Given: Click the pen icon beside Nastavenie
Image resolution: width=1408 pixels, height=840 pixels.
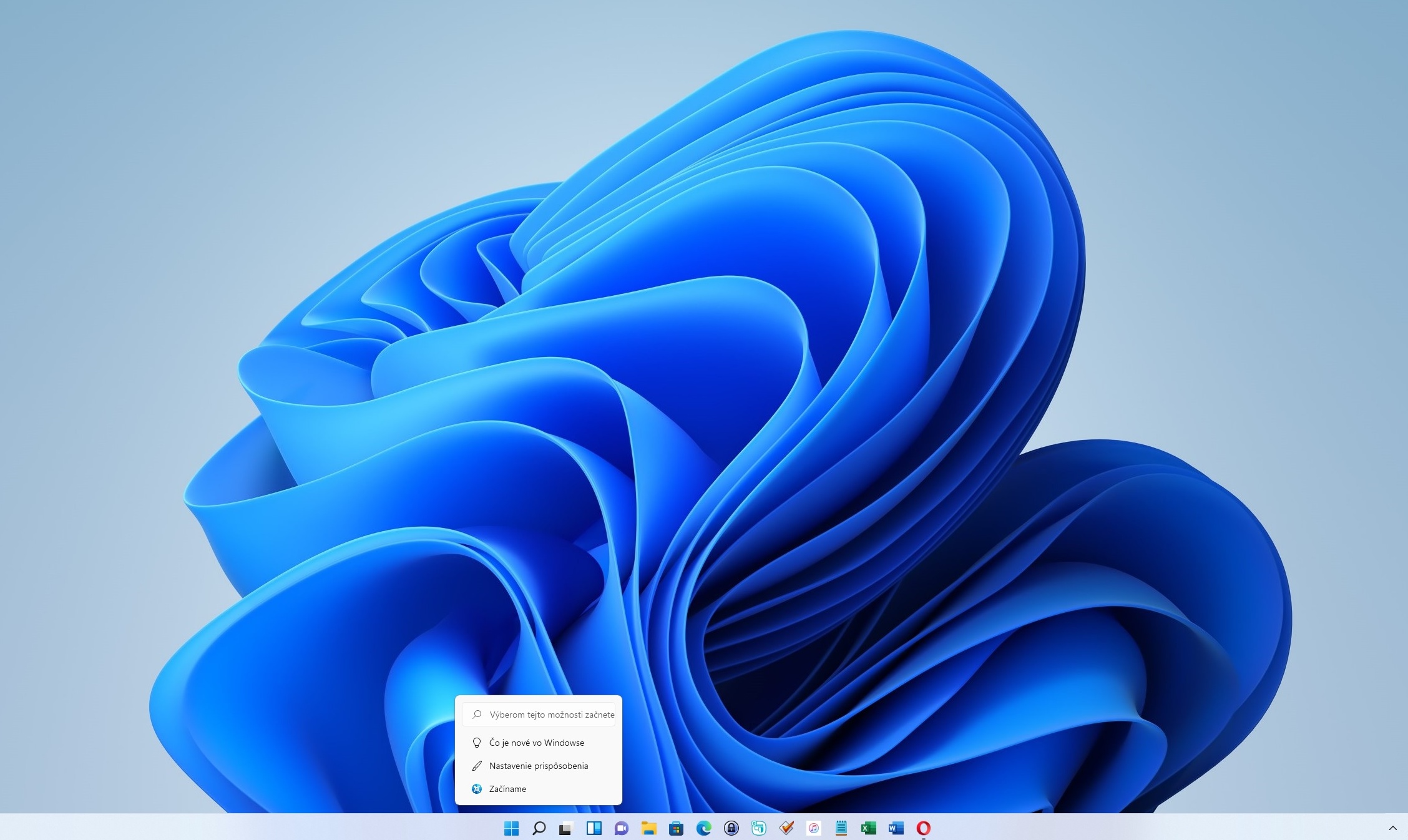Looking at the screenshot, I should point(477,766).
